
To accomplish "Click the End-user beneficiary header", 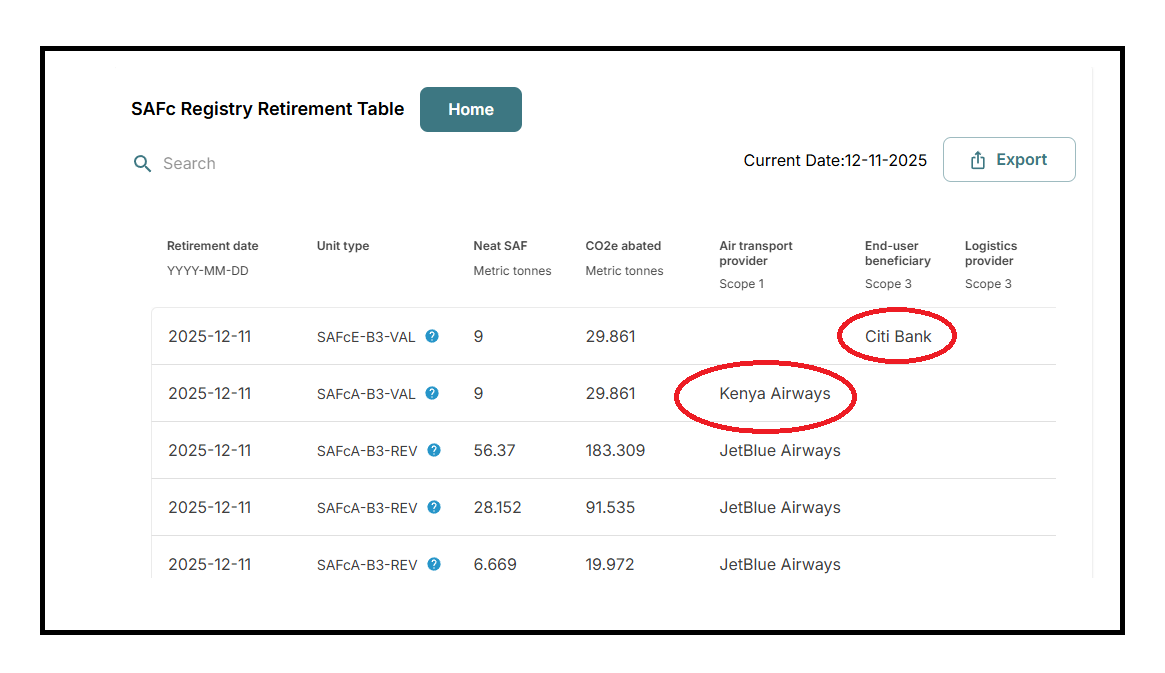I will tap(898, 253).
